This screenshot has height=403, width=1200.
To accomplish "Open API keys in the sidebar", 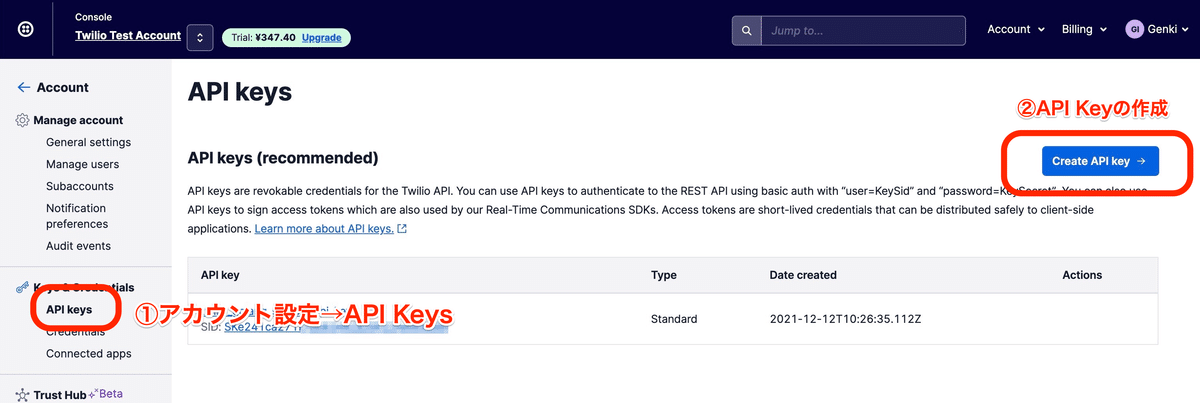I will point(69,310).
